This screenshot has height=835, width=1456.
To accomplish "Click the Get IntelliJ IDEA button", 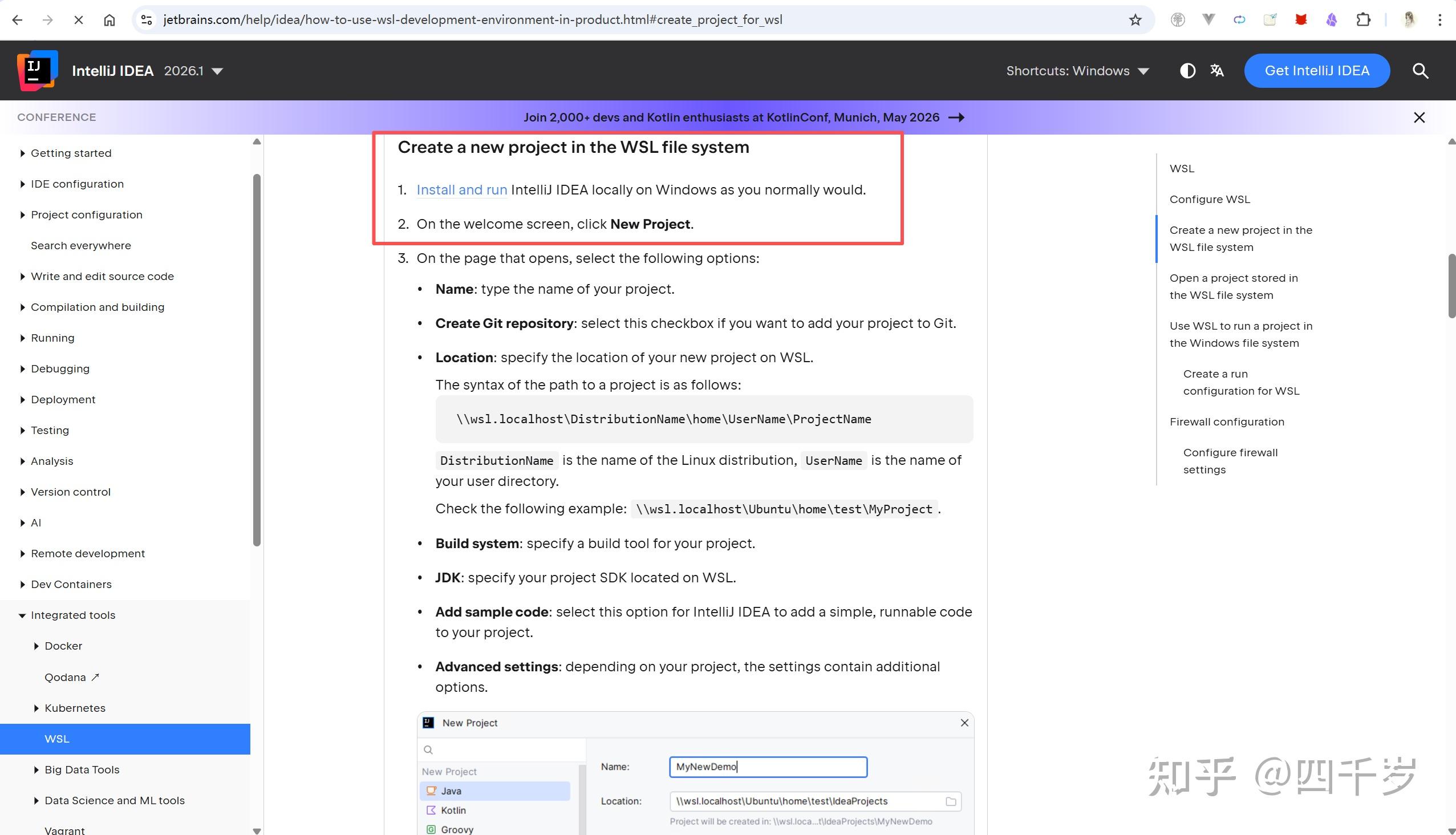I will [1317, 71].
